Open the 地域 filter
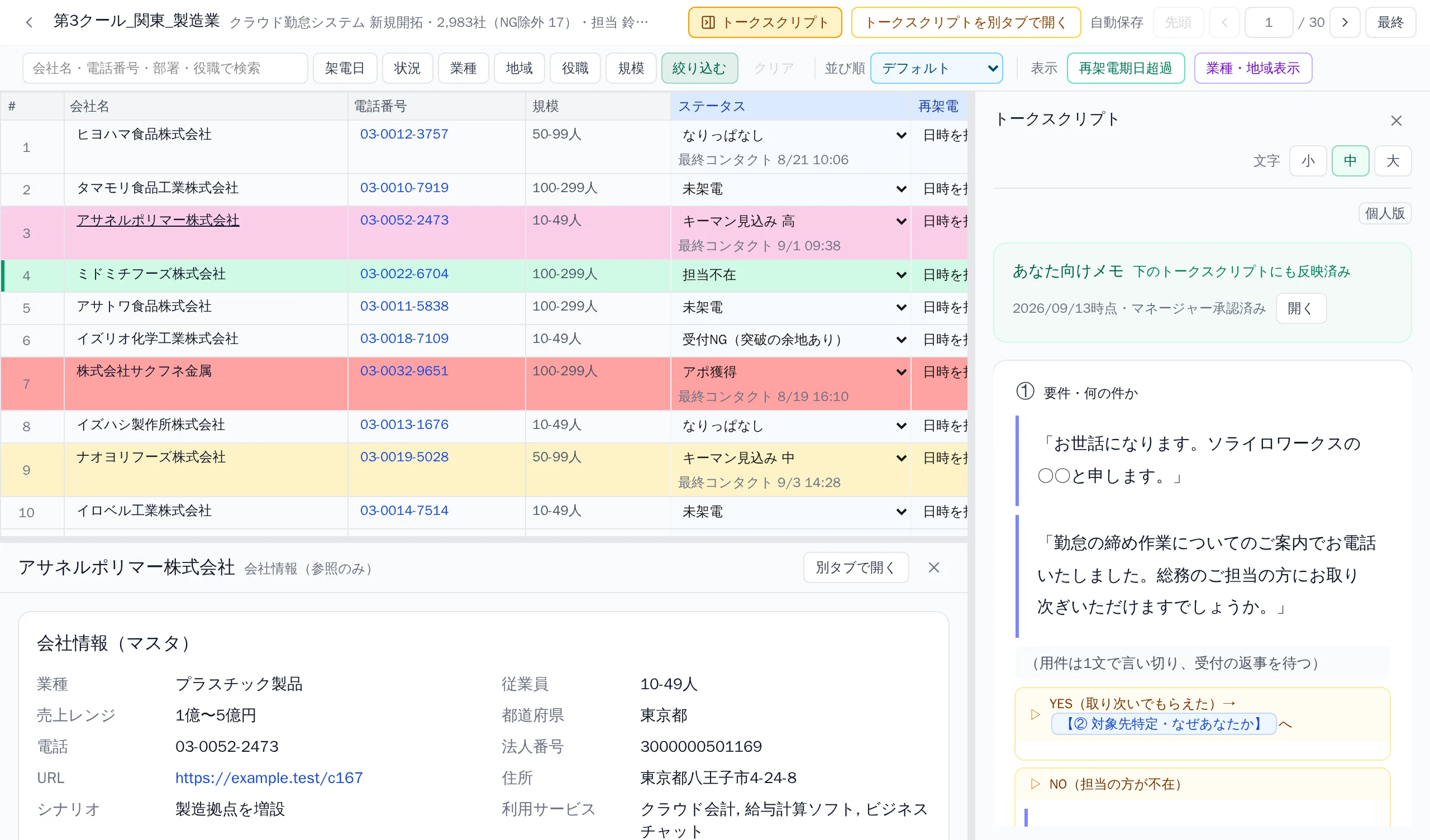This screenshot has width=1430, height=840. (x=519, y=68)
